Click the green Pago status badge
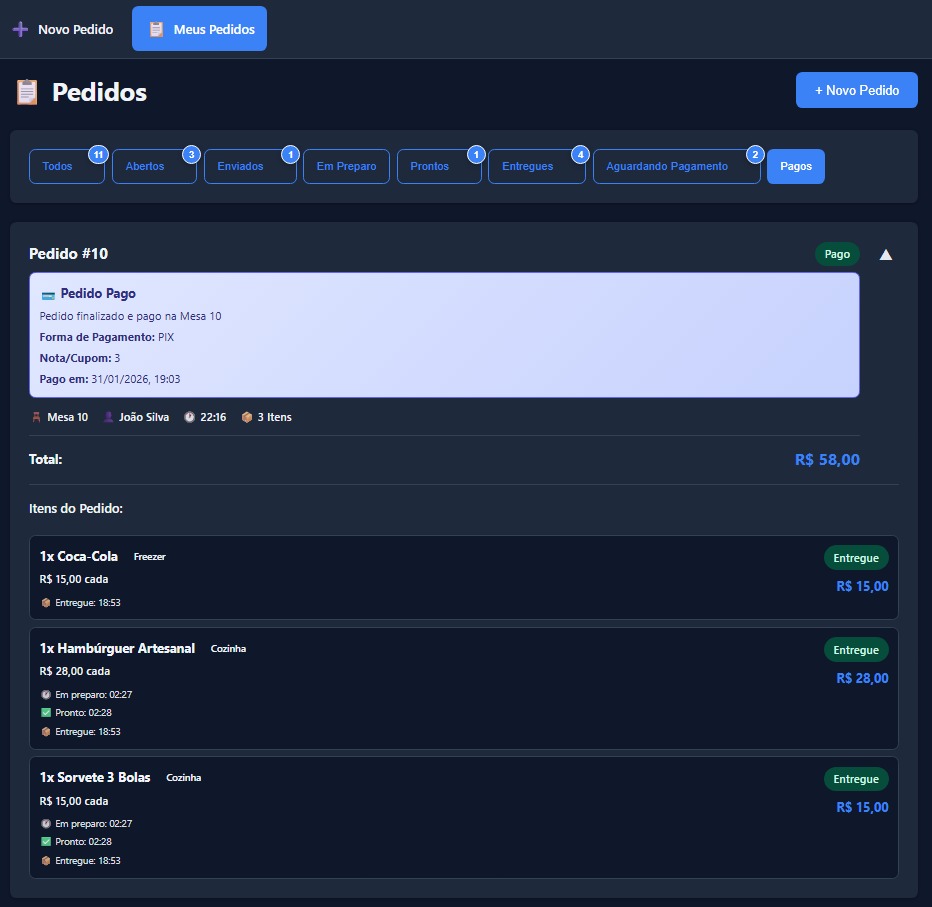This screenshot has width=932, height=907. coord(837,254)
